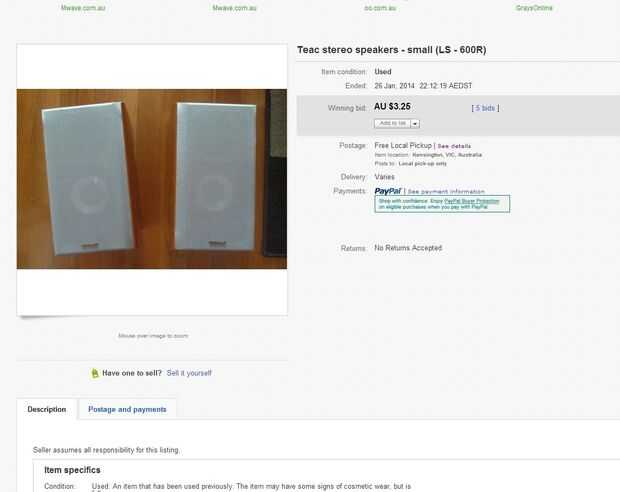Image resolution: width=620 pixels, height=492 pixels.
Task: Select the Description tab
Action: 47,409
